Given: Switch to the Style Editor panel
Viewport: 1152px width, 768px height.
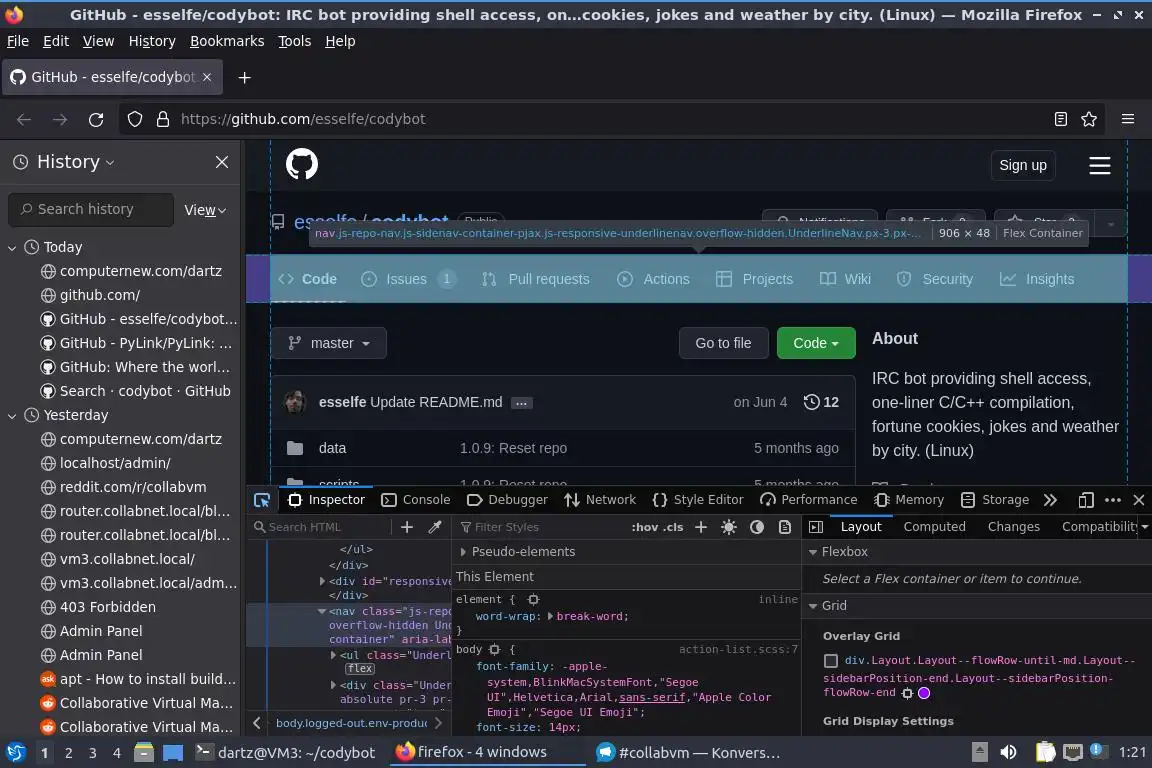Looking at the screenshot, I should coord(698,500).
